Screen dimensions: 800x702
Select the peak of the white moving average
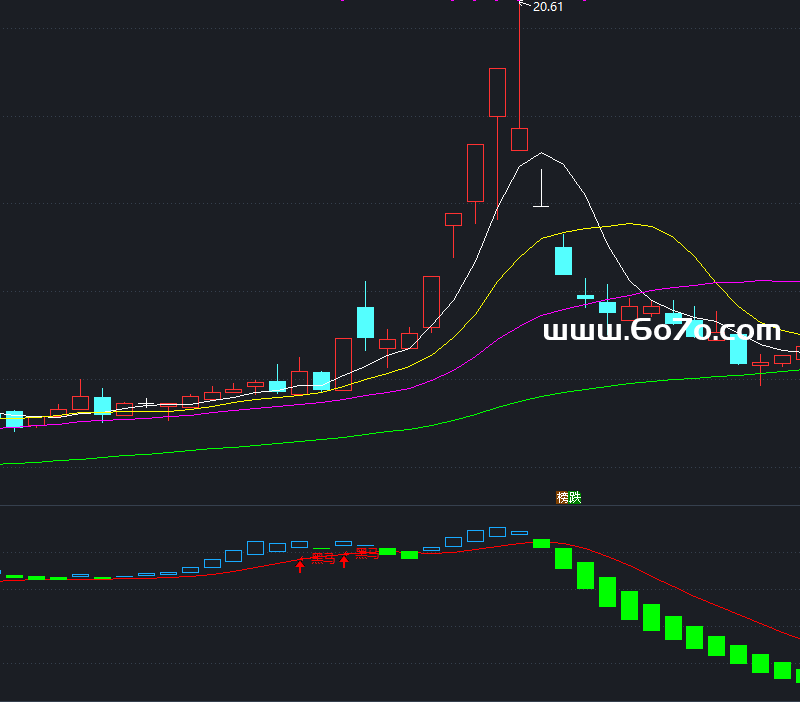541,154
